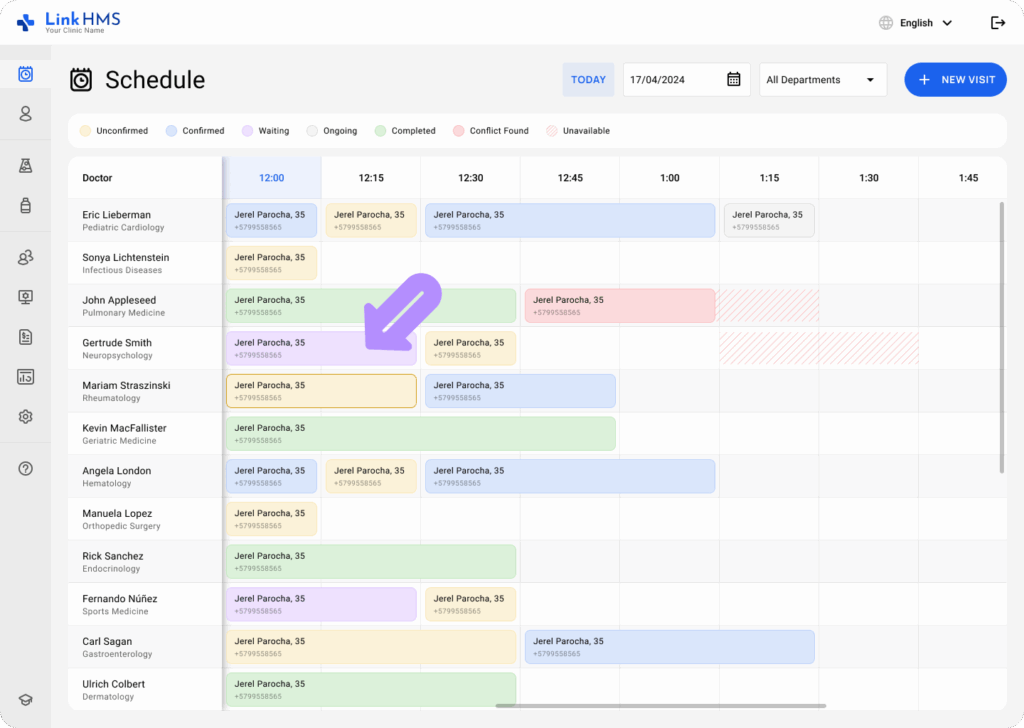Viewport: 1024px width, 728px height.
Task: Open the English language dropdown
Action: pos(915,23)
